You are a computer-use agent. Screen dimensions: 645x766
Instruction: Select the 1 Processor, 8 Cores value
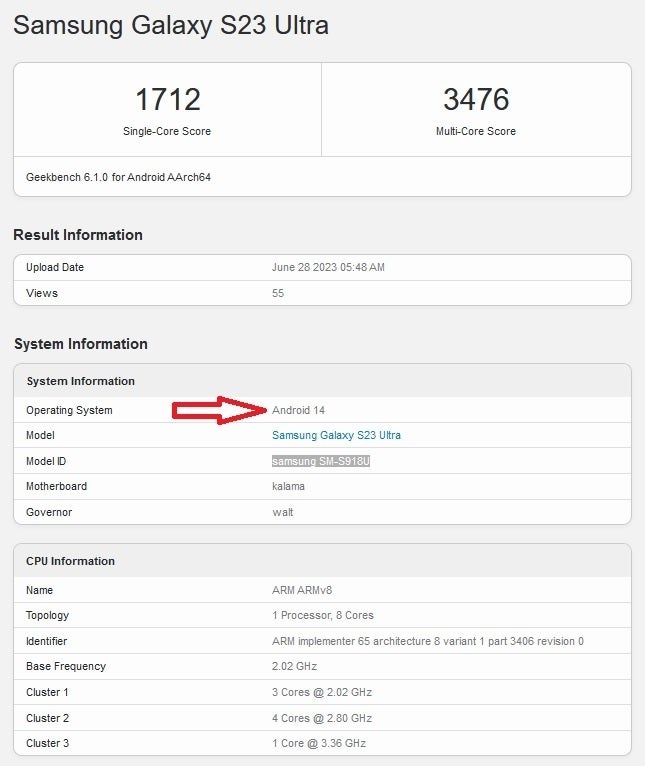pyautogui.click(x=323, y=616)
